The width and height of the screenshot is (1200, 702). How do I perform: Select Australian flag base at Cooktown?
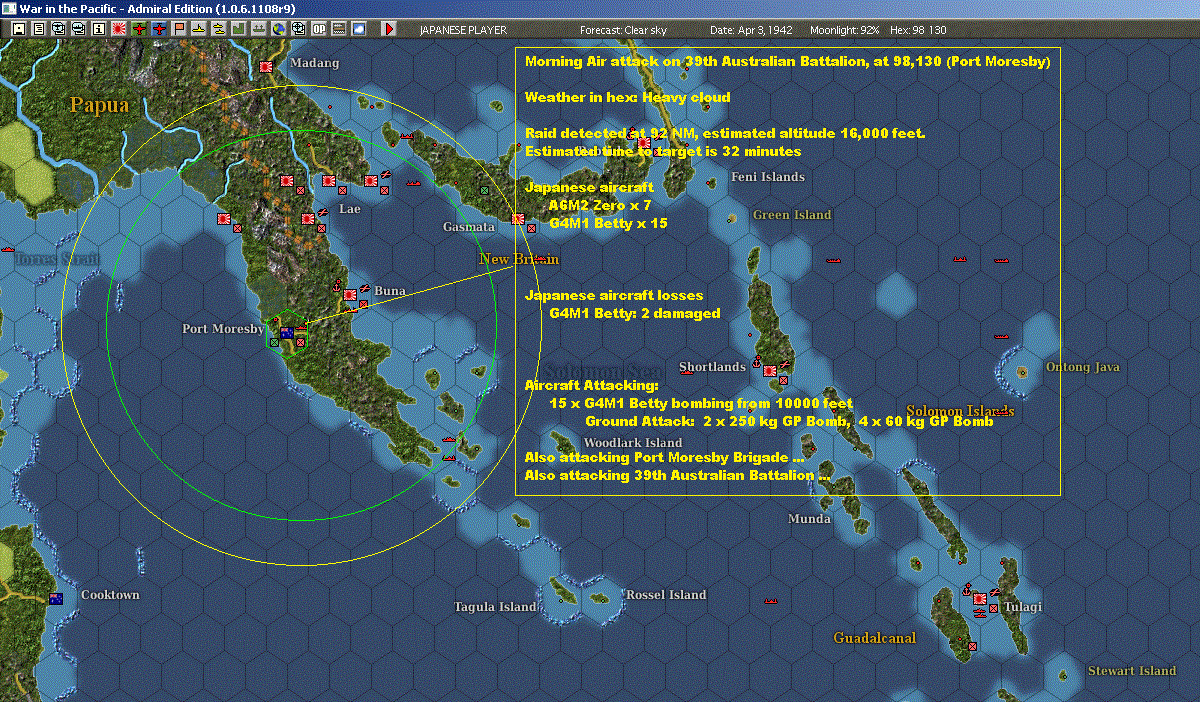point(56,599)
